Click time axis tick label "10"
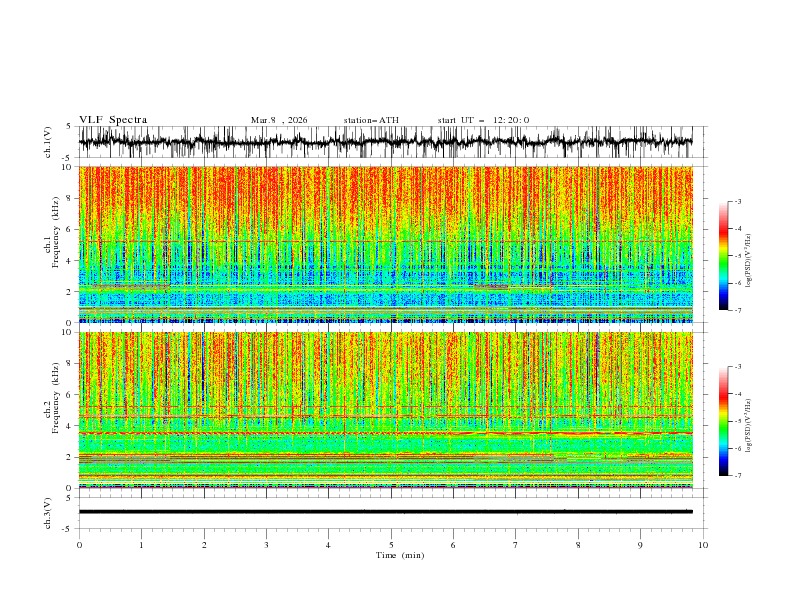This screenshot has height=612, width=792. (703, 545)
